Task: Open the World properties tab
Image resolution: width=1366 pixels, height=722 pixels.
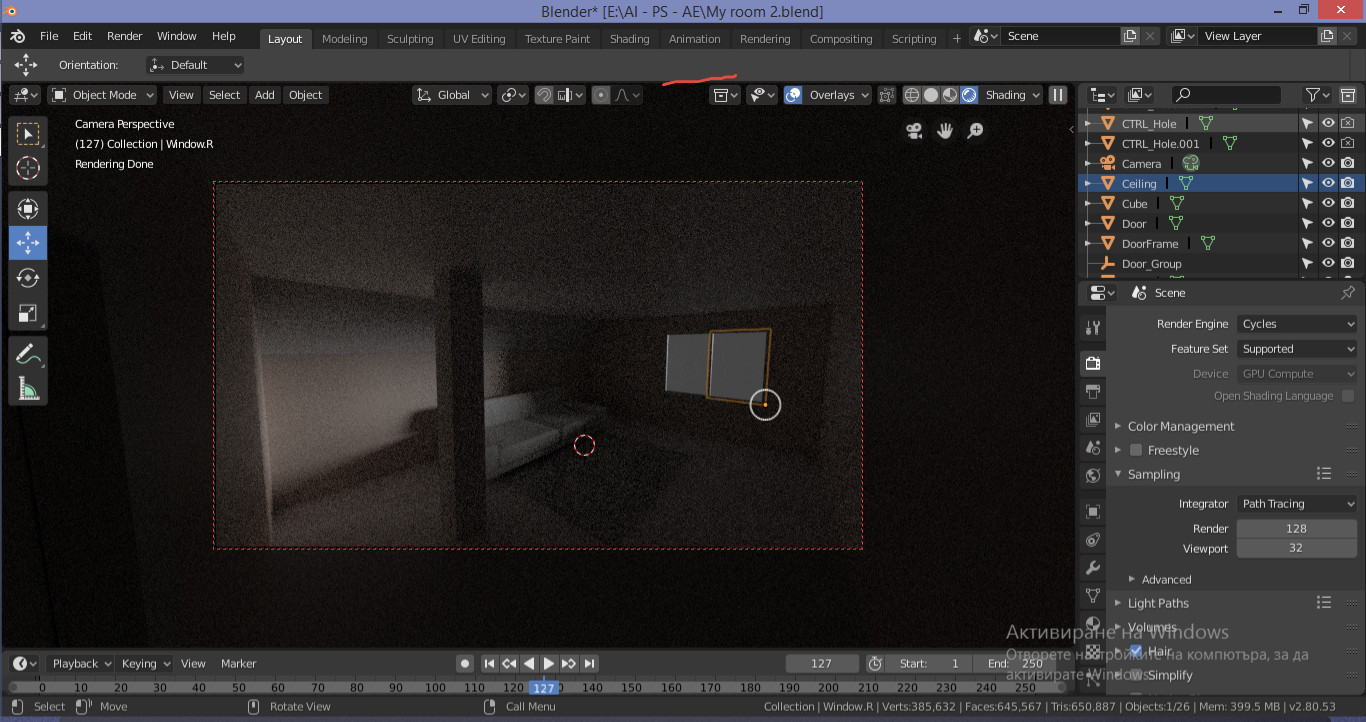Action: (x=1093, y=475)
